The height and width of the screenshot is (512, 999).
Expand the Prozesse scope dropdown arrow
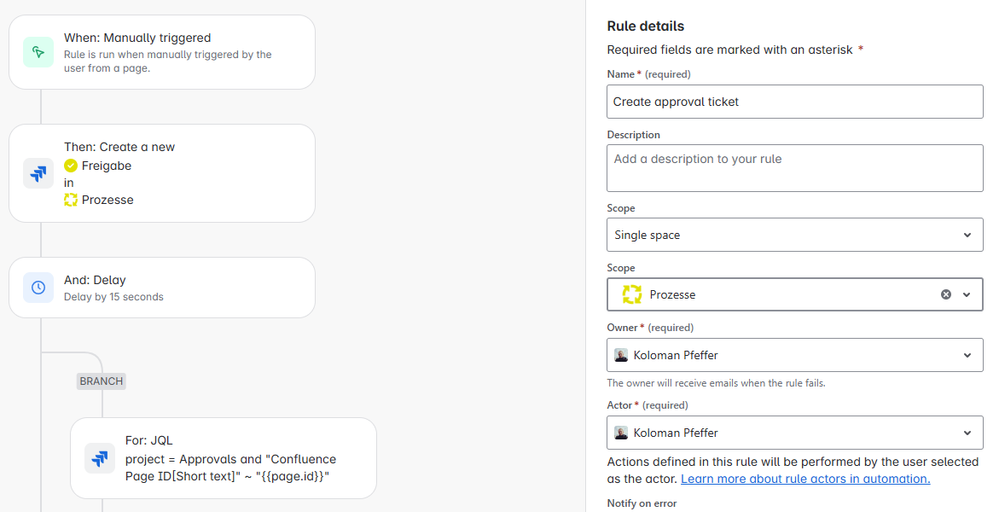coord(967,295)
